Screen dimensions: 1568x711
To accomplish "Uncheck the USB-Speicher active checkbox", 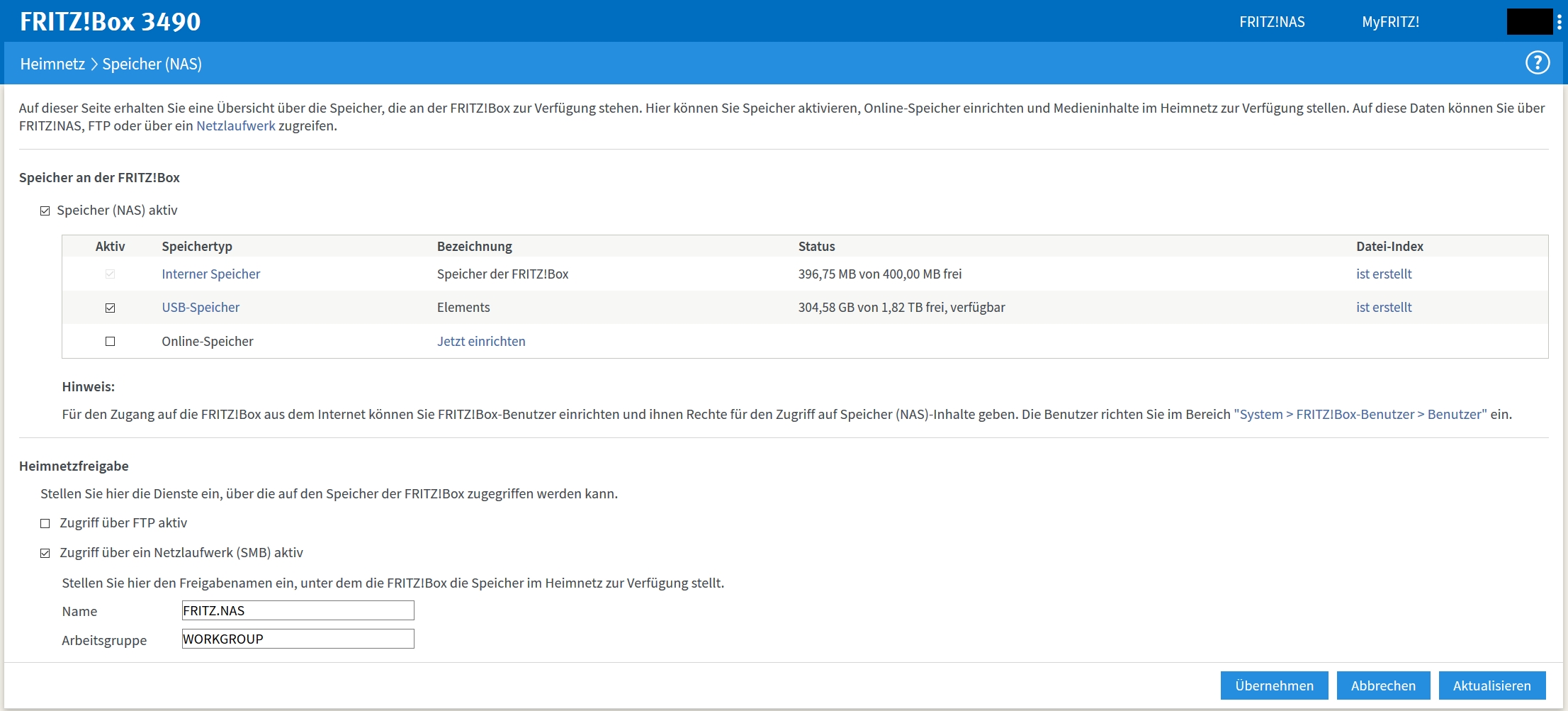I will 110,308.
